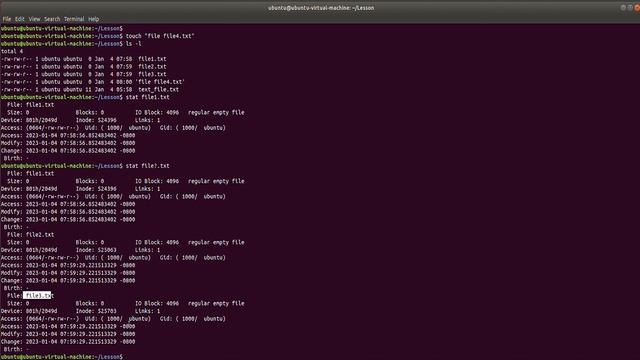Click the window title ubuntu@ubuntu-virtual-machine: ~/Lesson

pos(321,8)
